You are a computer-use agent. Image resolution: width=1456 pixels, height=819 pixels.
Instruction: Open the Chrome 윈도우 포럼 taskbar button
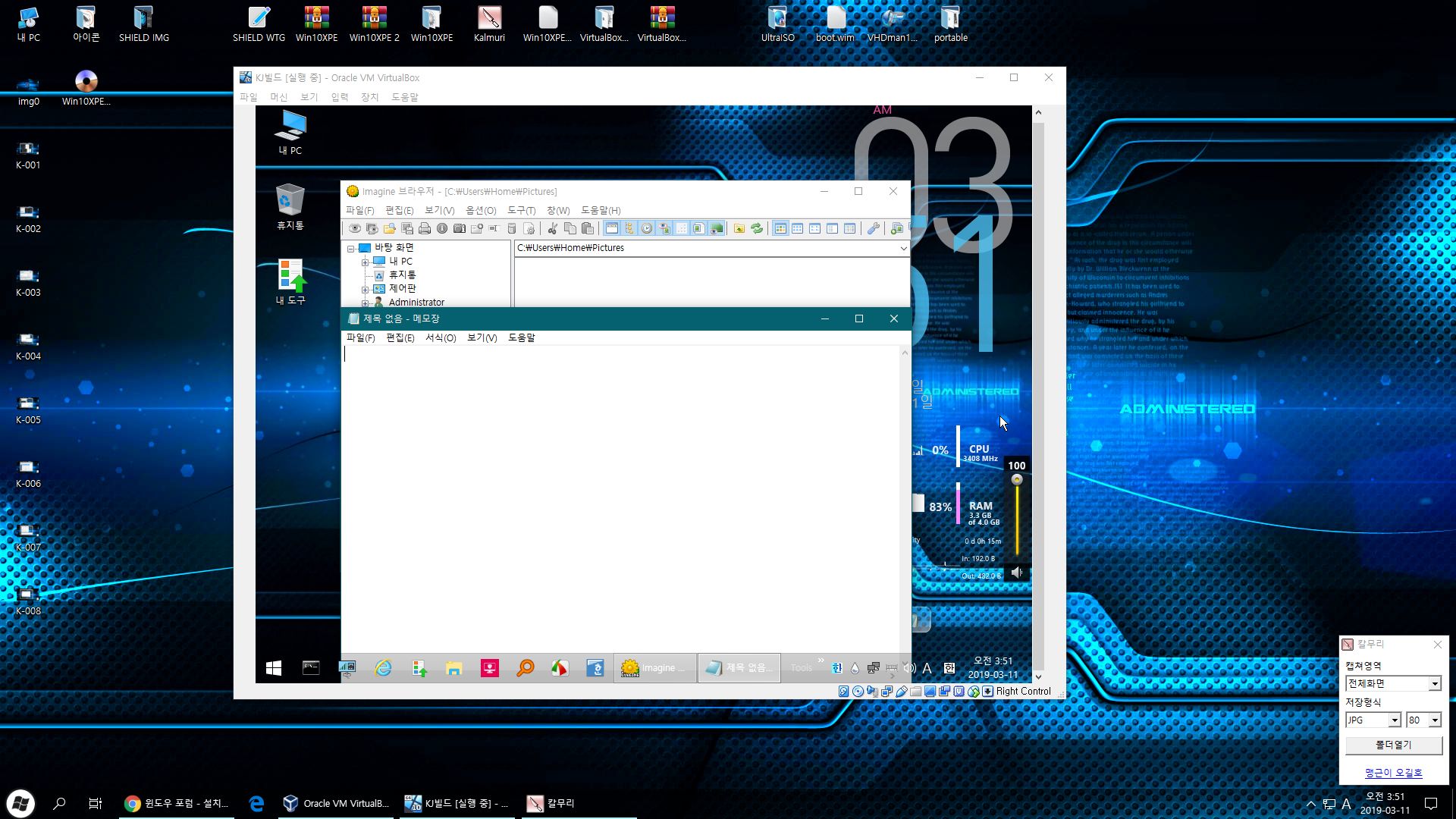(177, 803)
